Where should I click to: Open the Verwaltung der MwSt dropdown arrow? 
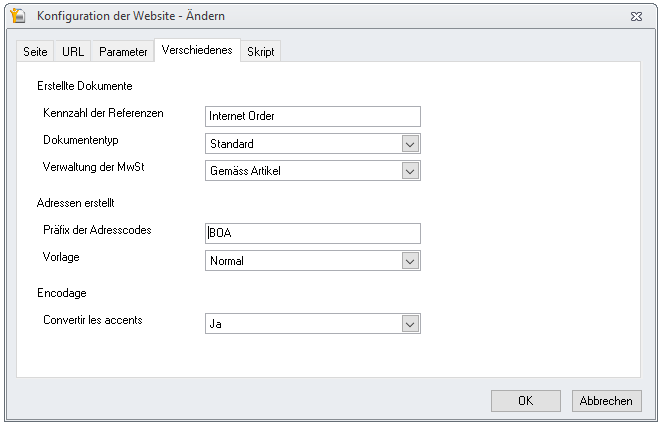(x=410, y=171)
